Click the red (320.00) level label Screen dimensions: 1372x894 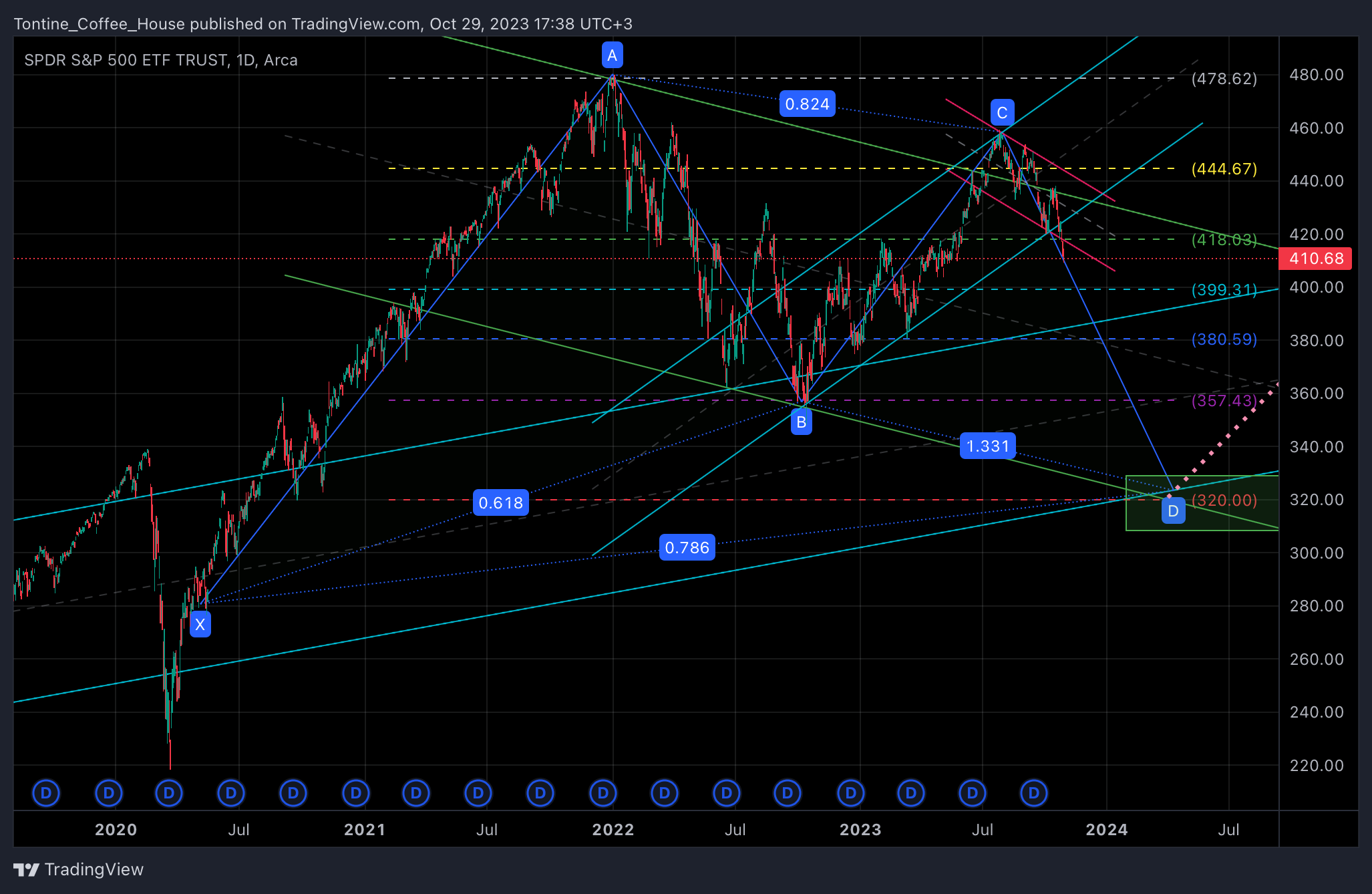point(1224,500)
